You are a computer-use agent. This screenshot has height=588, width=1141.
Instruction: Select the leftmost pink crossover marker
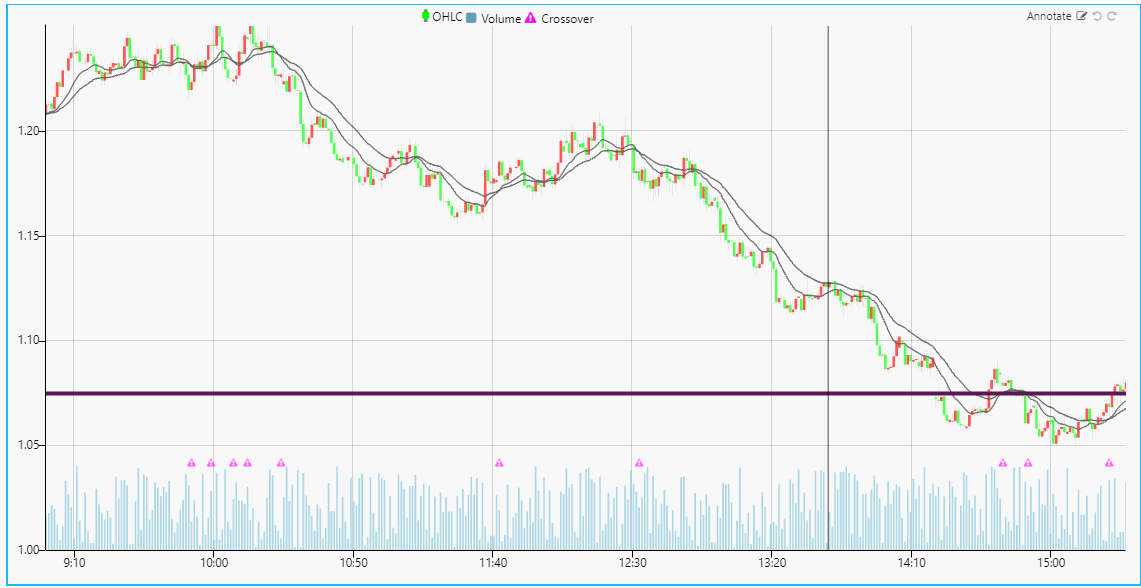click(191, 463)
